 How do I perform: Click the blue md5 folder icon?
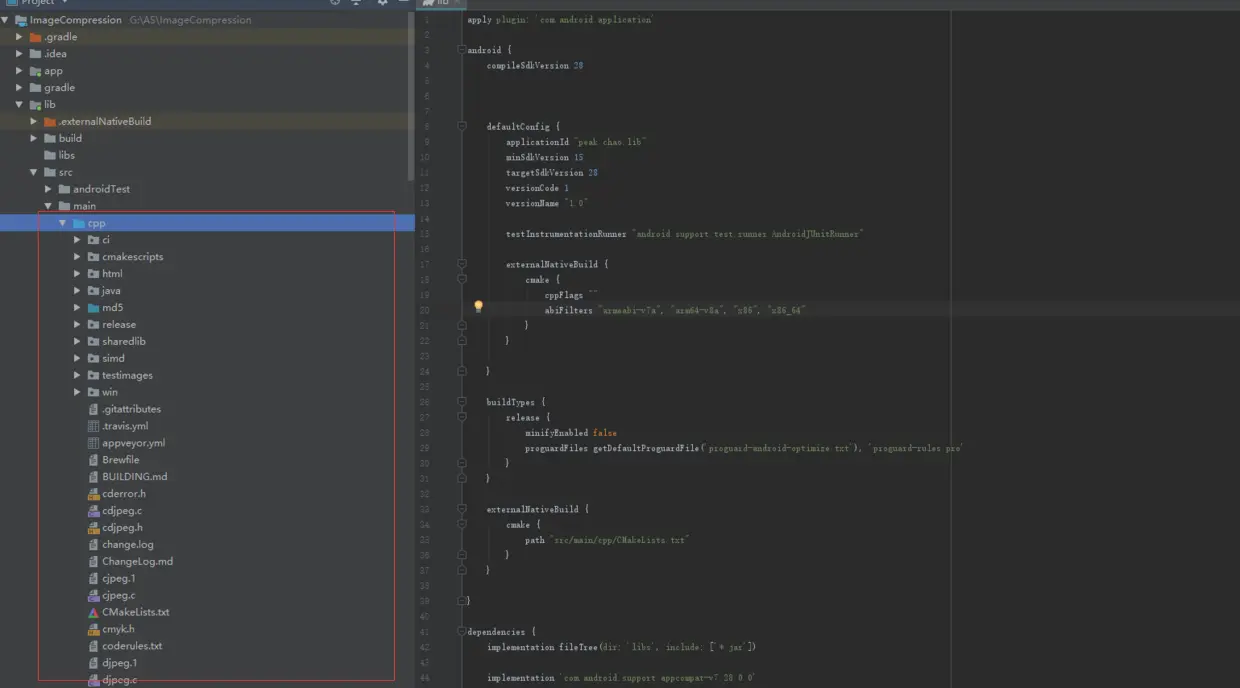tap(93, 308)
